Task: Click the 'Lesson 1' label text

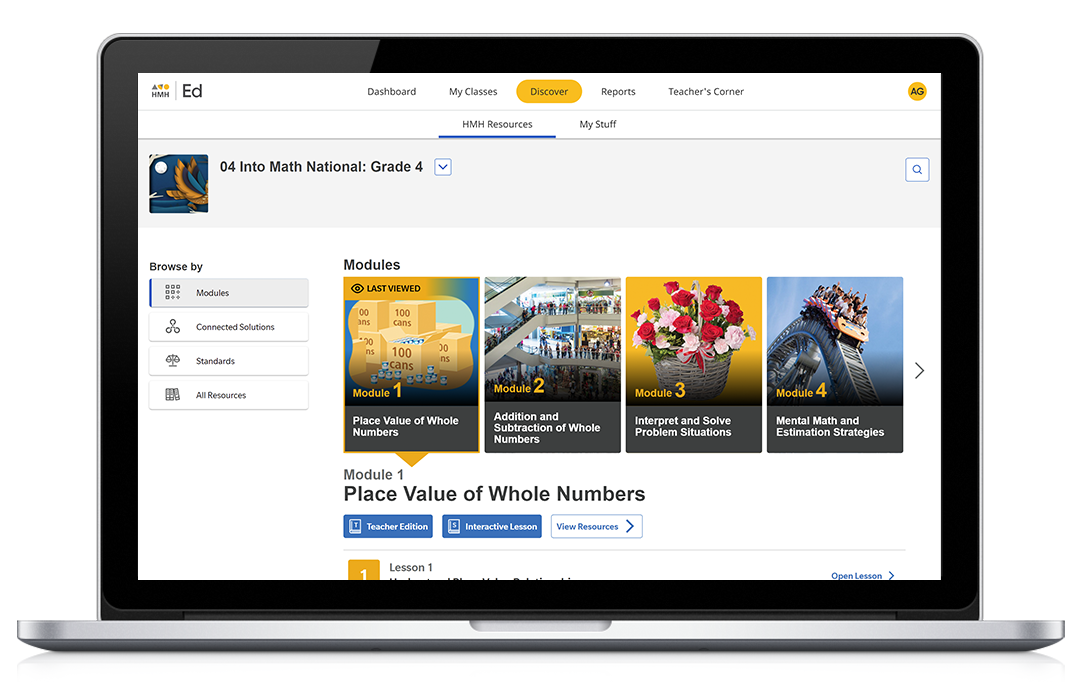Action: click(411, 568)
